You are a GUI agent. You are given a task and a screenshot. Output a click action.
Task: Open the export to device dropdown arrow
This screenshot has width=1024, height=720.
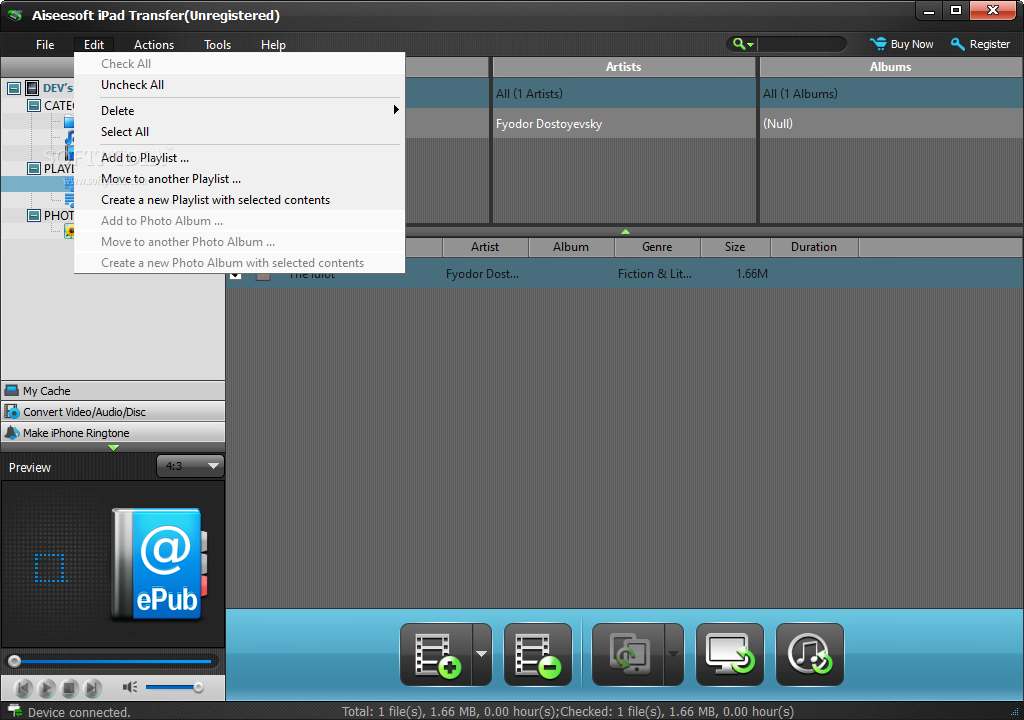pos(674,655)
